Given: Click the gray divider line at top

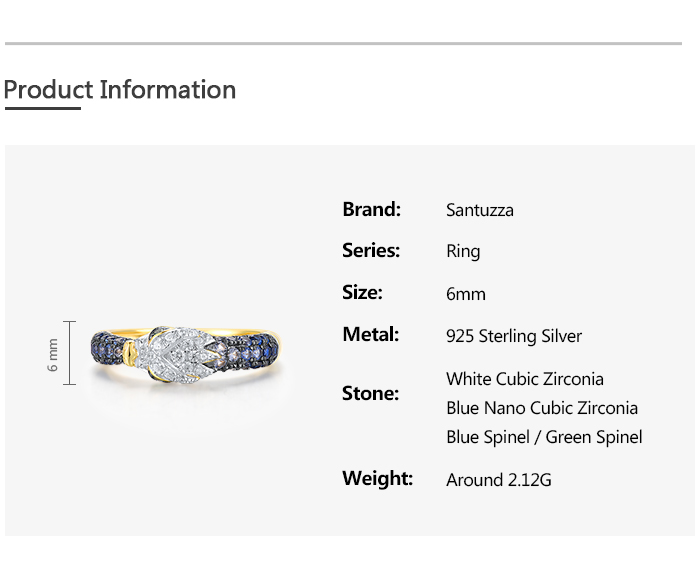Looking at the screenshot, I should click(x=343, y=44).
